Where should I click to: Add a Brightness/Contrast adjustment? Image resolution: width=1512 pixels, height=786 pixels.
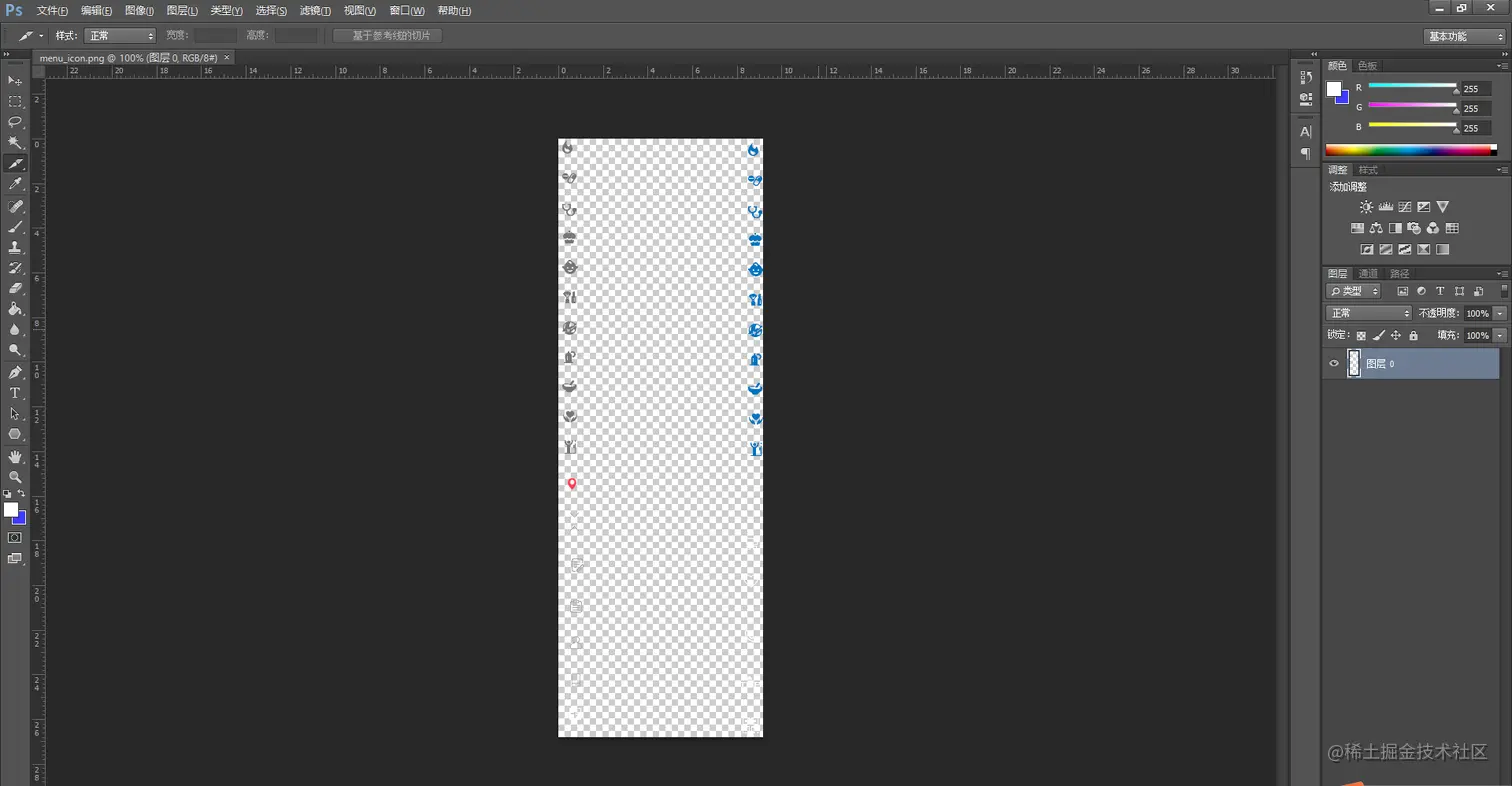[1366, 207]
